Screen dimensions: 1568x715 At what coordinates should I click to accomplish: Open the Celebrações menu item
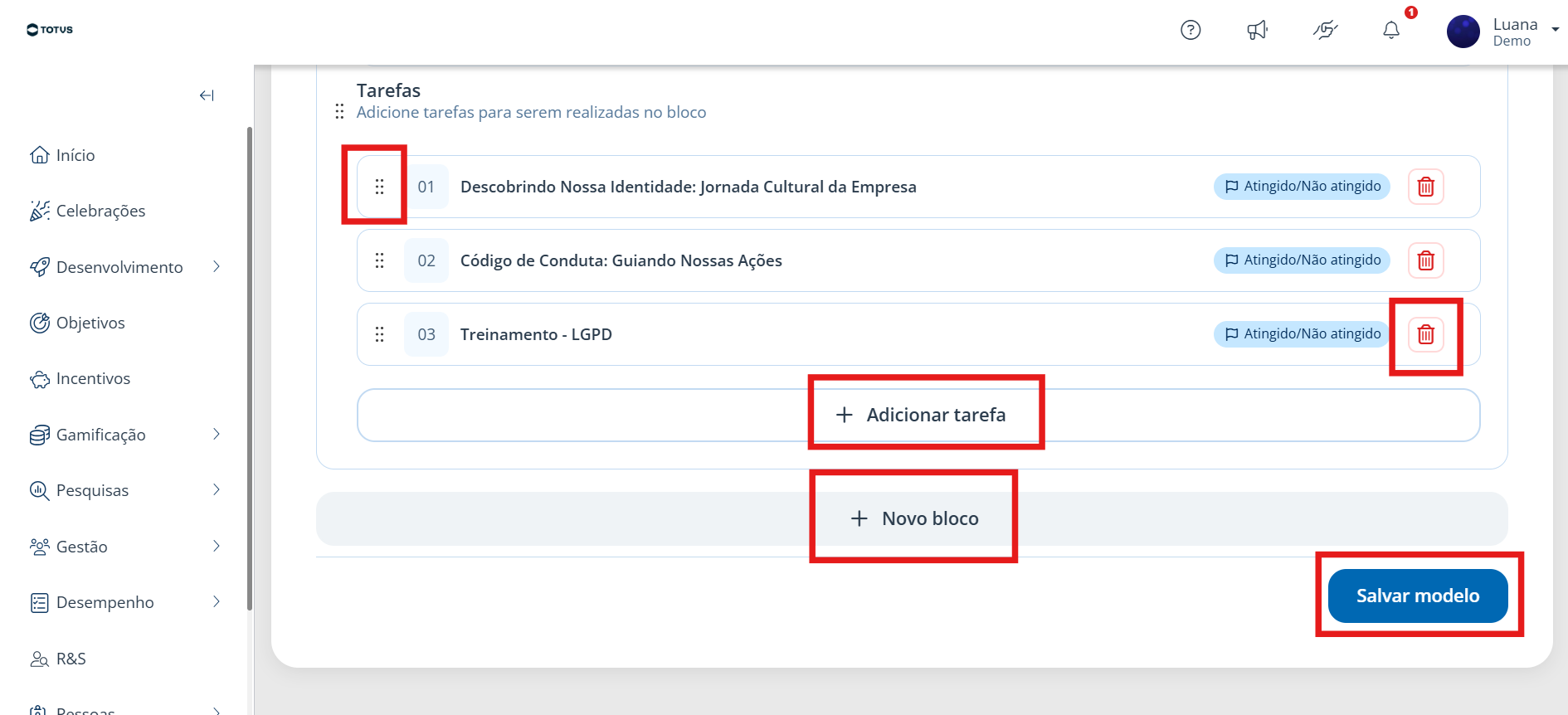pos(87,211)
